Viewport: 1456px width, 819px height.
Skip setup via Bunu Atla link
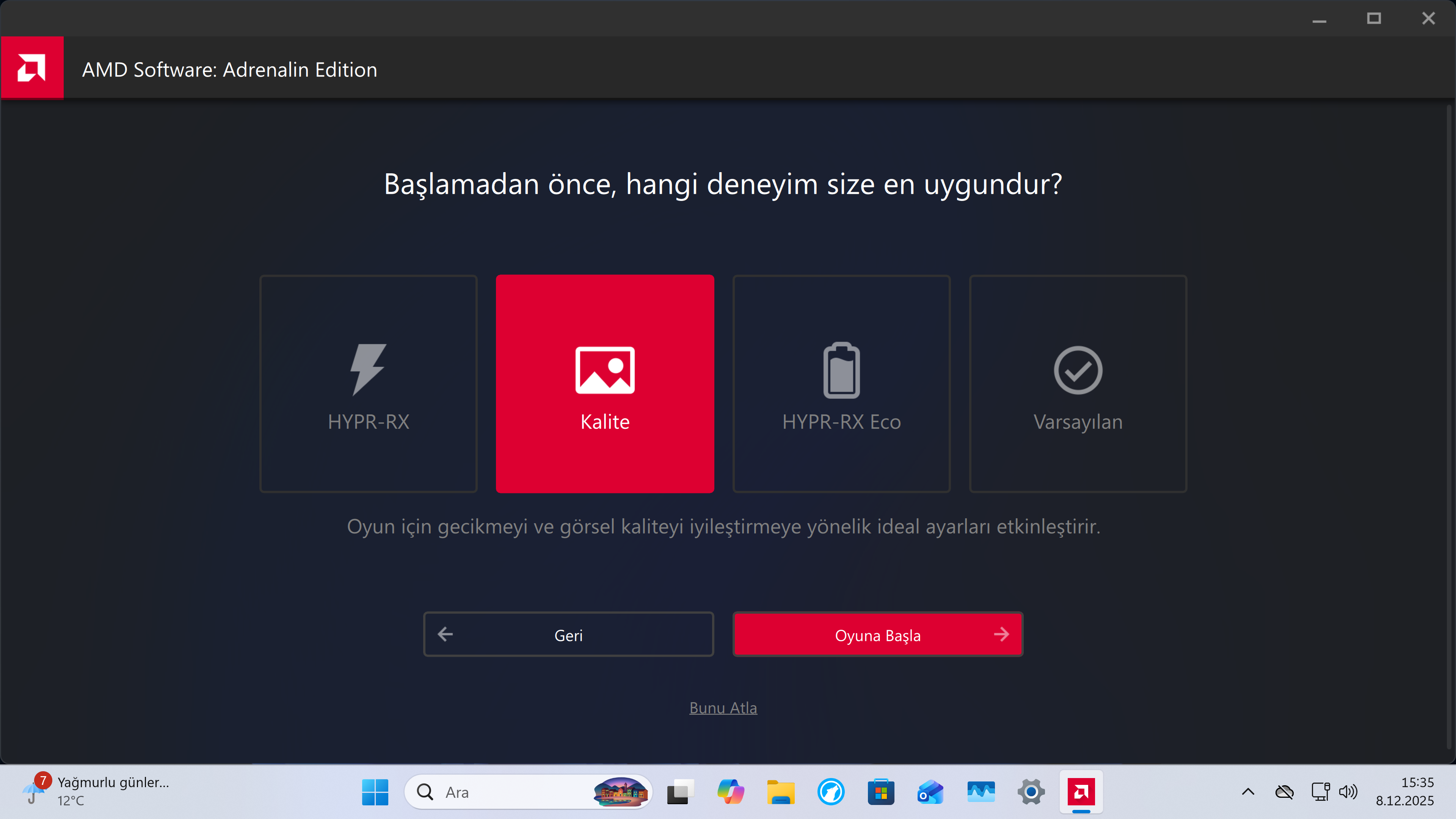(723, 708)
